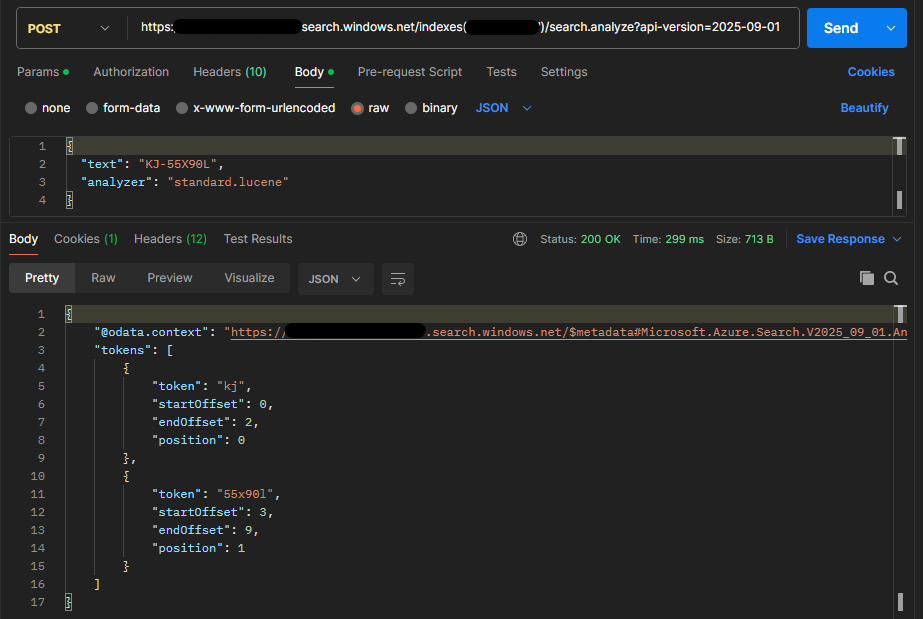Screen dimensions: 923x619
Task: Open the Send button arrow options
Action: pyautogui.click(x=890, y=28)
